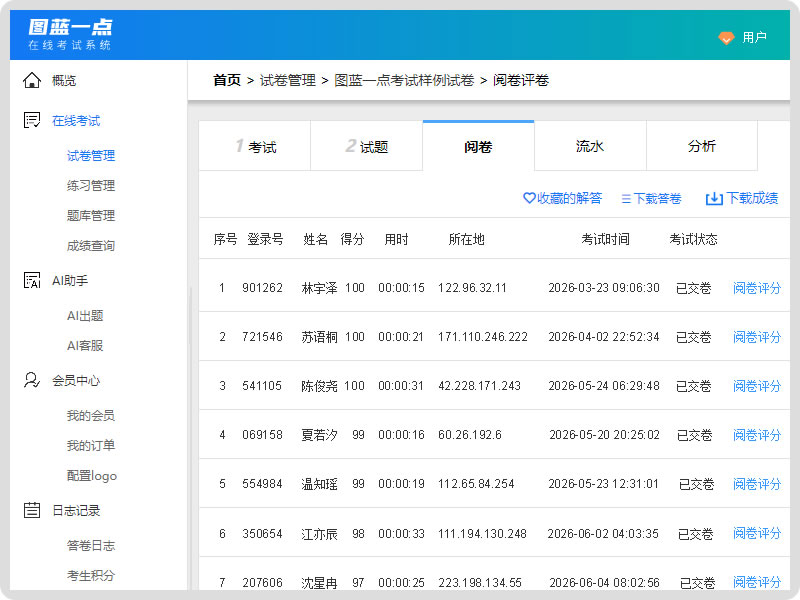800x600 pixels.
Task: Click 阅卷评分 for 江亦辰
Action: point(757,533)
